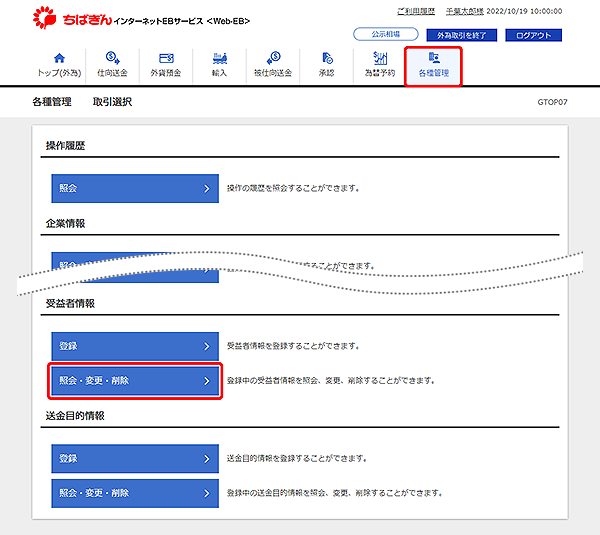600x535 pixels.
Task: Click 受益者情報 登録 button
Action: tap(135, 346)
